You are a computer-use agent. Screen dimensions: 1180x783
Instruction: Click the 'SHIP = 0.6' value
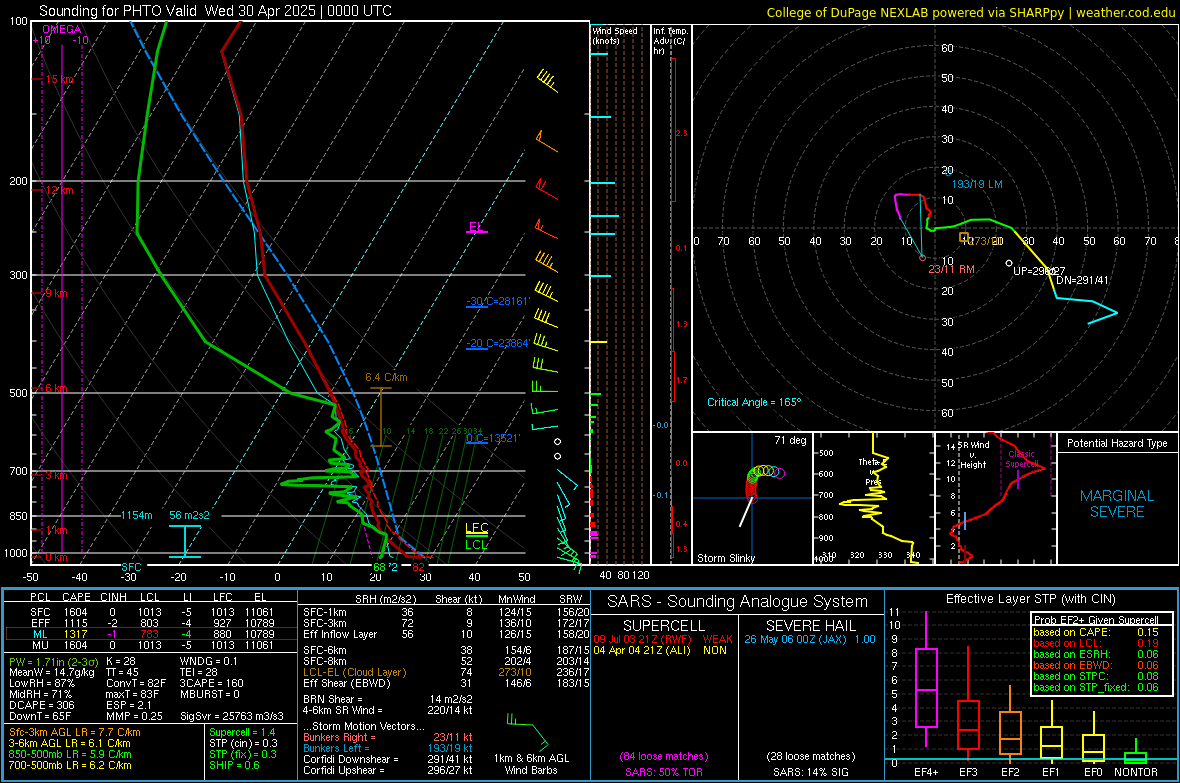[234, 765]
